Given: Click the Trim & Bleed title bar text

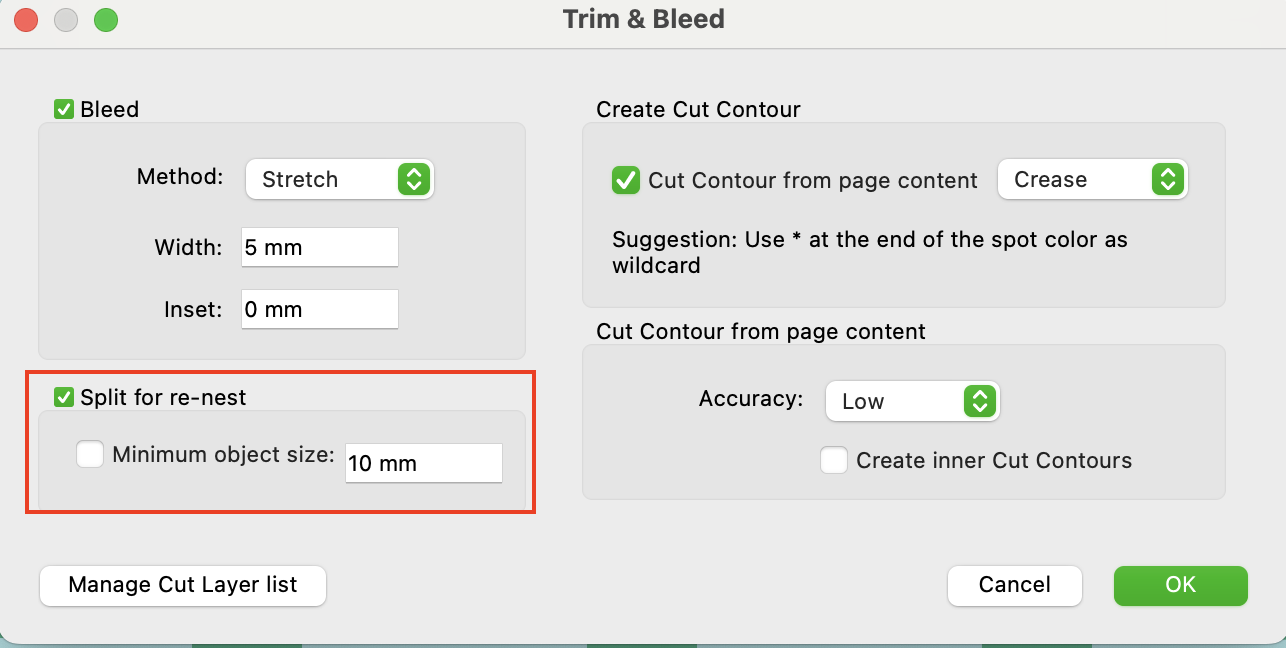Looking at the screenshot, I should [x=643, y=19].
